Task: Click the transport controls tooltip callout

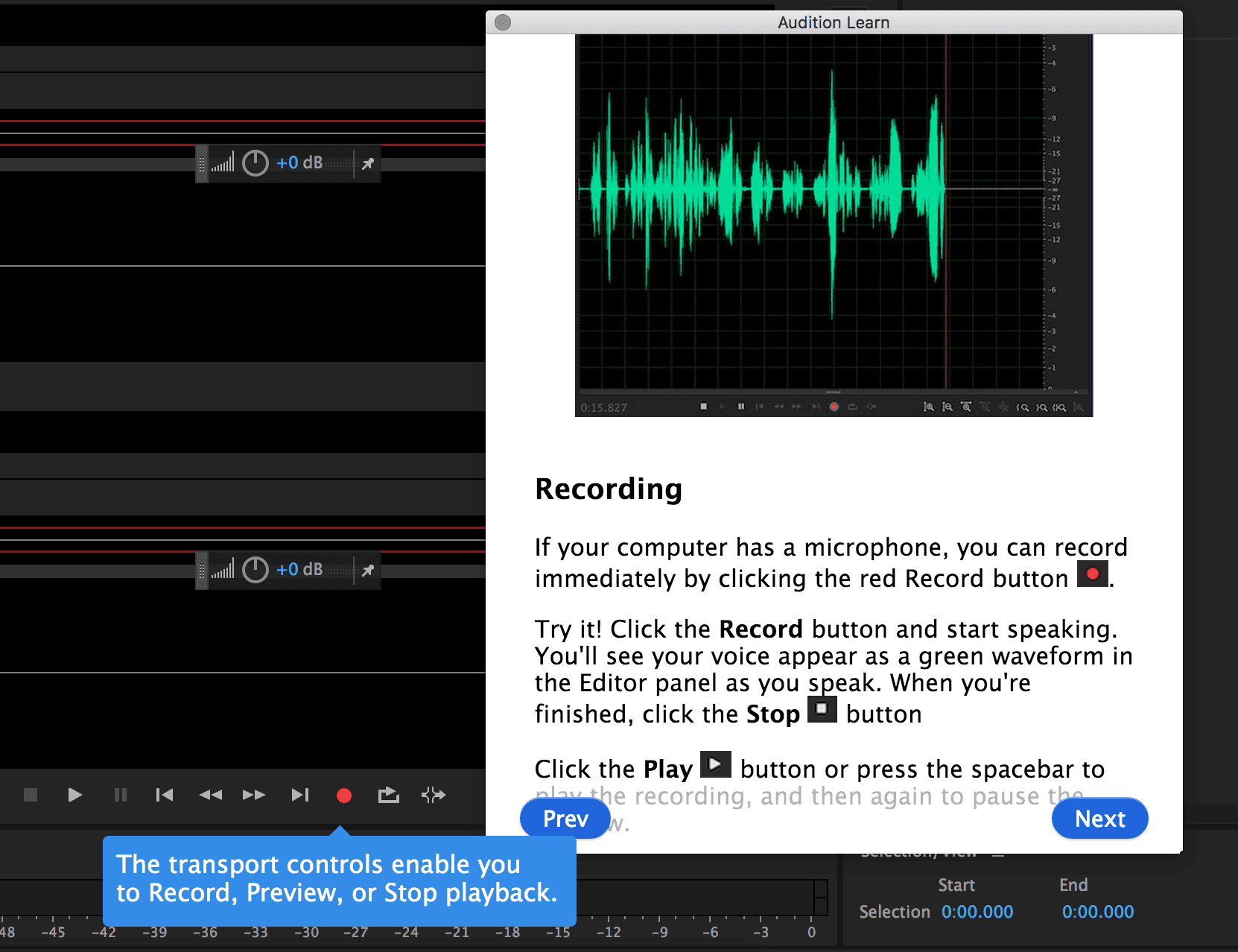Action: coord(340,880)
